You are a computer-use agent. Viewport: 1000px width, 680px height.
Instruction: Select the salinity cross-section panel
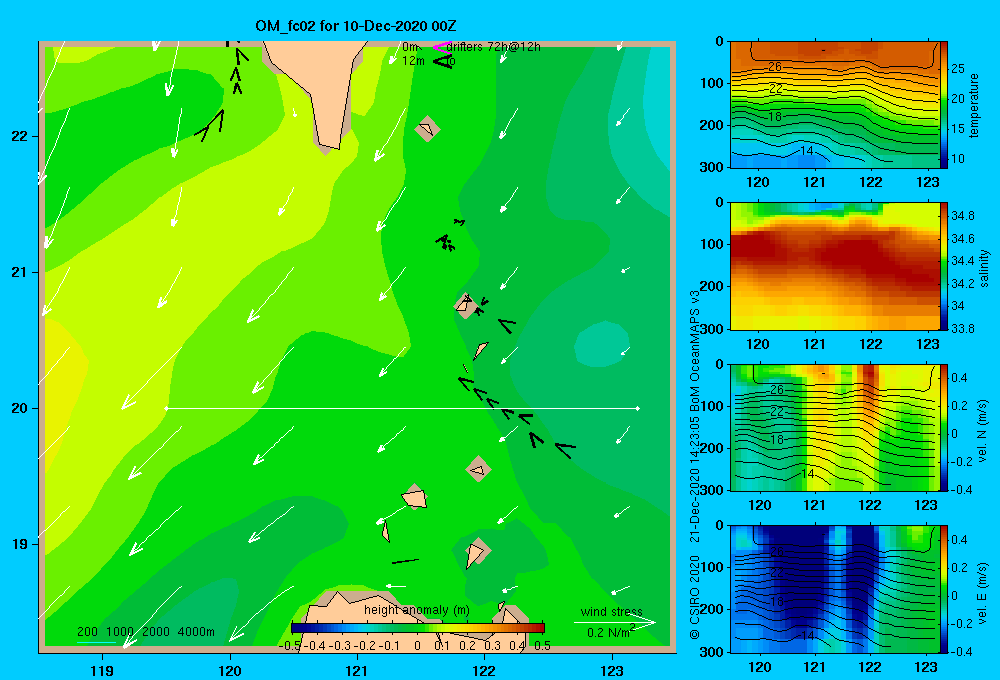click(834, 266)
